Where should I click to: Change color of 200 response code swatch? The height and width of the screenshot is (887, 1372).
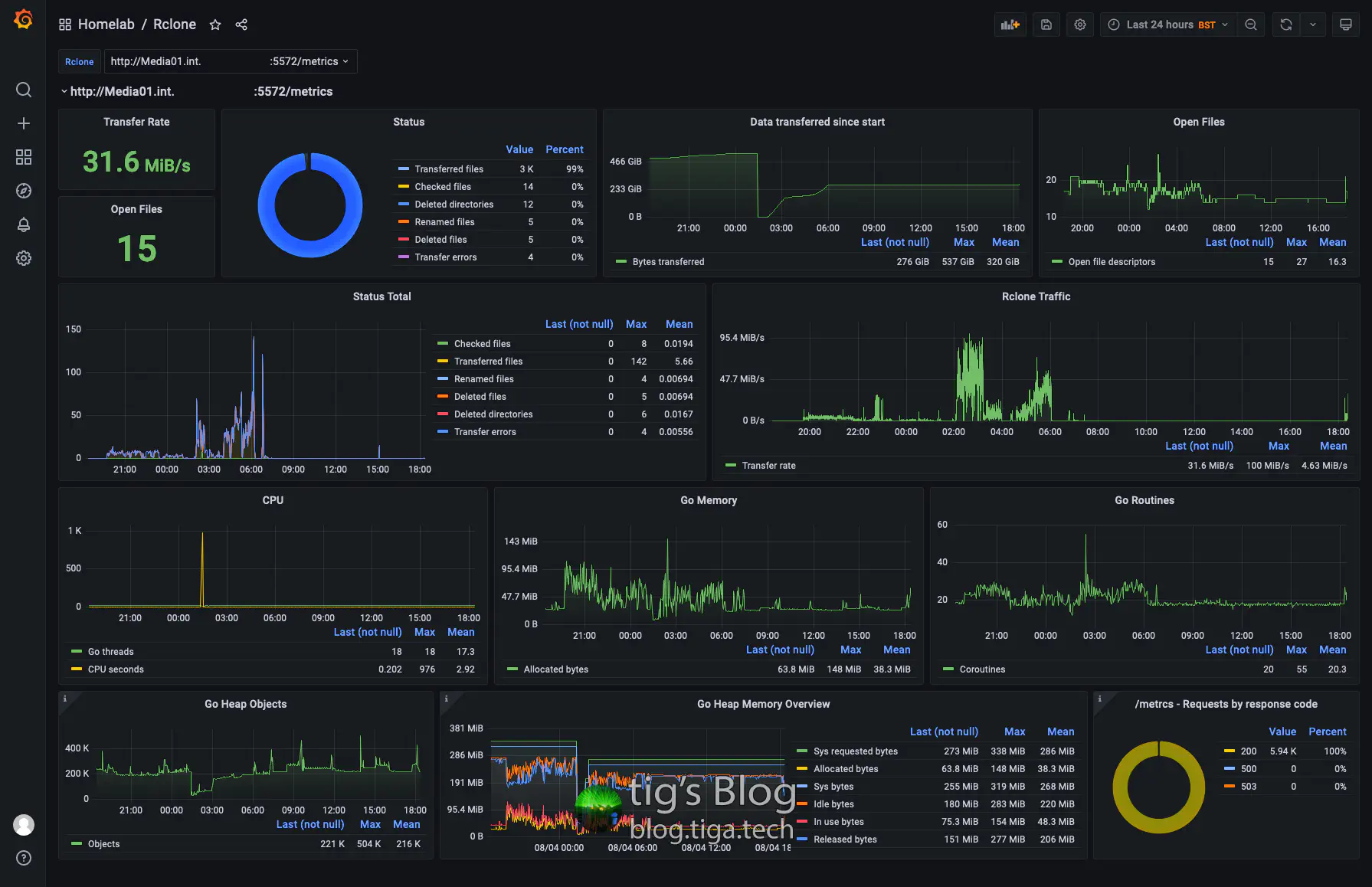coord(1230,751)
